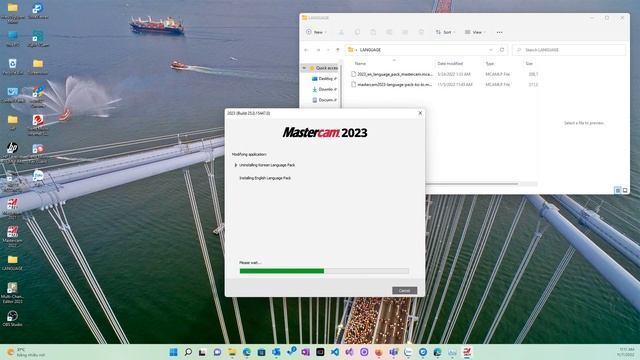This screenshot has height=360, width=640.
Task: Click the Mastercam installer taskbar icon
Action: (x=467, y=352)
